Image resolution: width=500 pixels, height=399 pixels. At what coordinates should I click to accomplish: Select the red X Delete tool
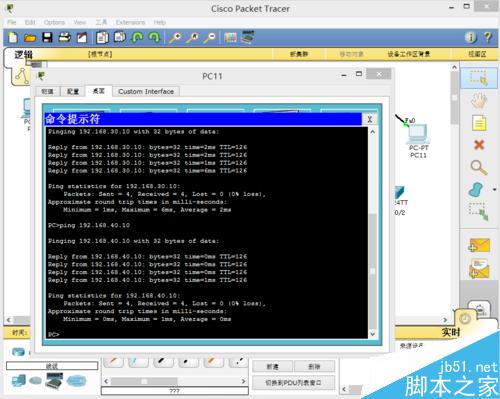(479, 145)
